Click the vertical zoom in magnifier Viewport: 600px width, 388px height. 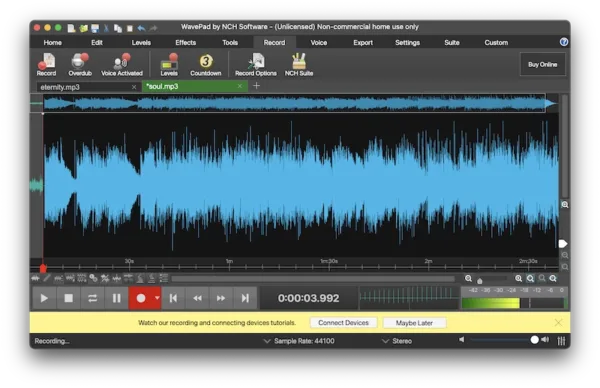coord(565,205)
